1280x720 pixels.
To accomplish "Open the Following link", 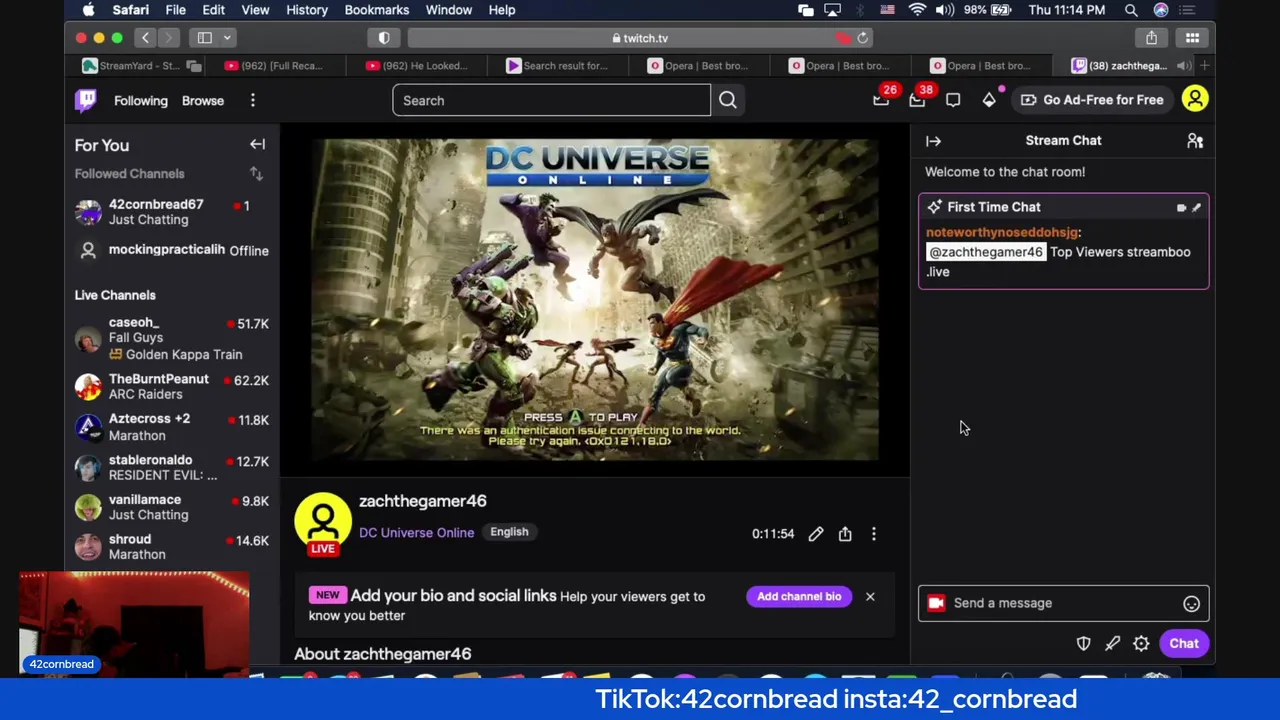I will coord(141,100).
